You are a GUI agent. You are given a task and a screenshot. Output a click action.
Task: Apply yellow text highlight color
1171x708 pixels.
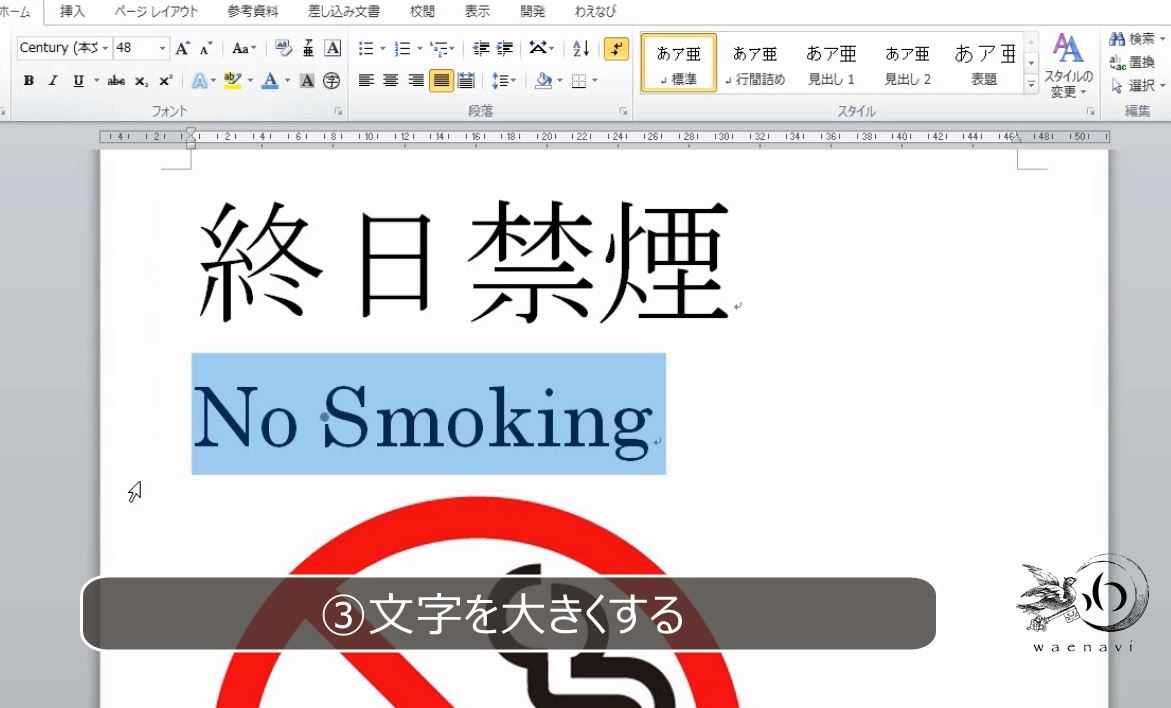click(232, 81)
